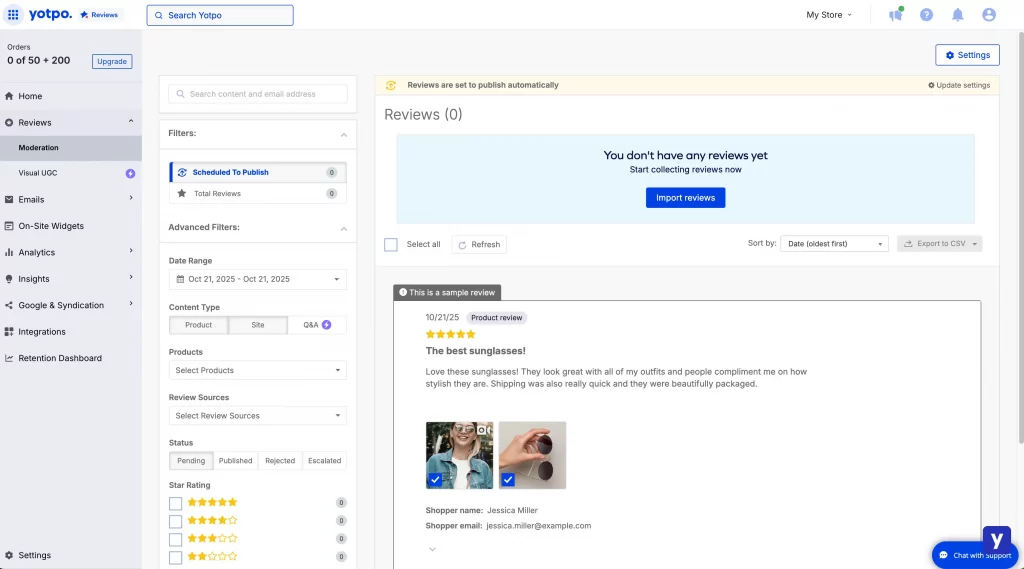Click the Visual UGC purple upgrade badge
1024x569 pixels.
tap(131, 173)
